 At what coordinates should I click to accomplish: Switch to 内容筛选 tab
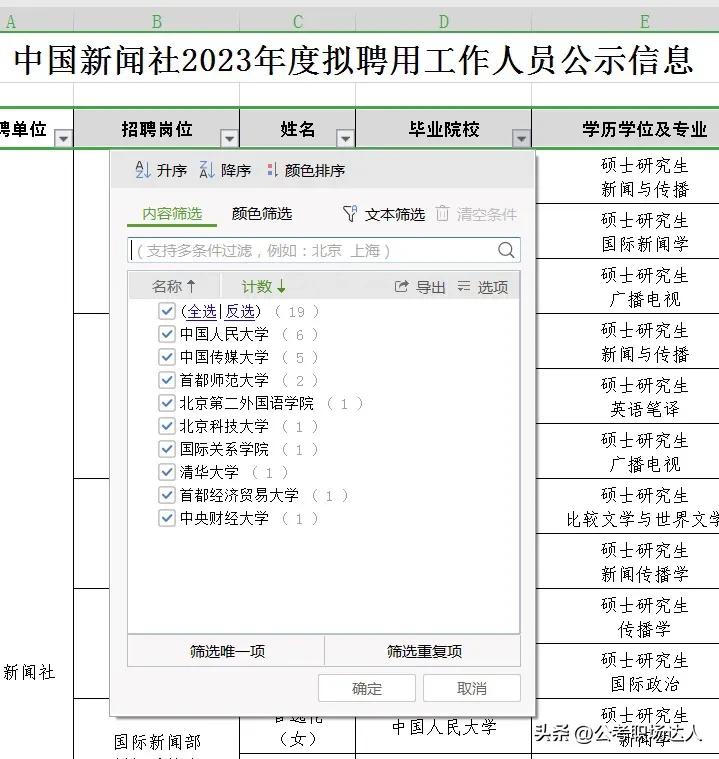(172, 213)
